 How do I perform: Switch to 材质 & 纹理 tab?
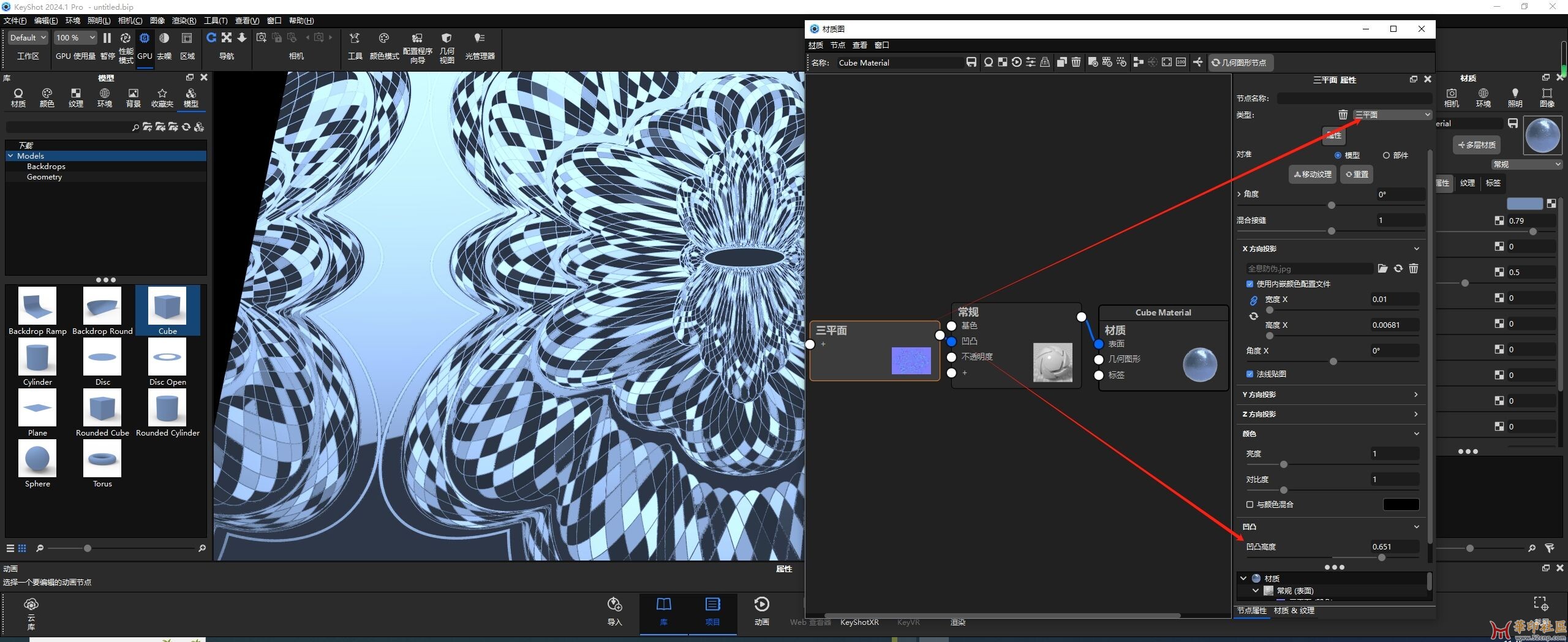click(x=1294, y=611)
